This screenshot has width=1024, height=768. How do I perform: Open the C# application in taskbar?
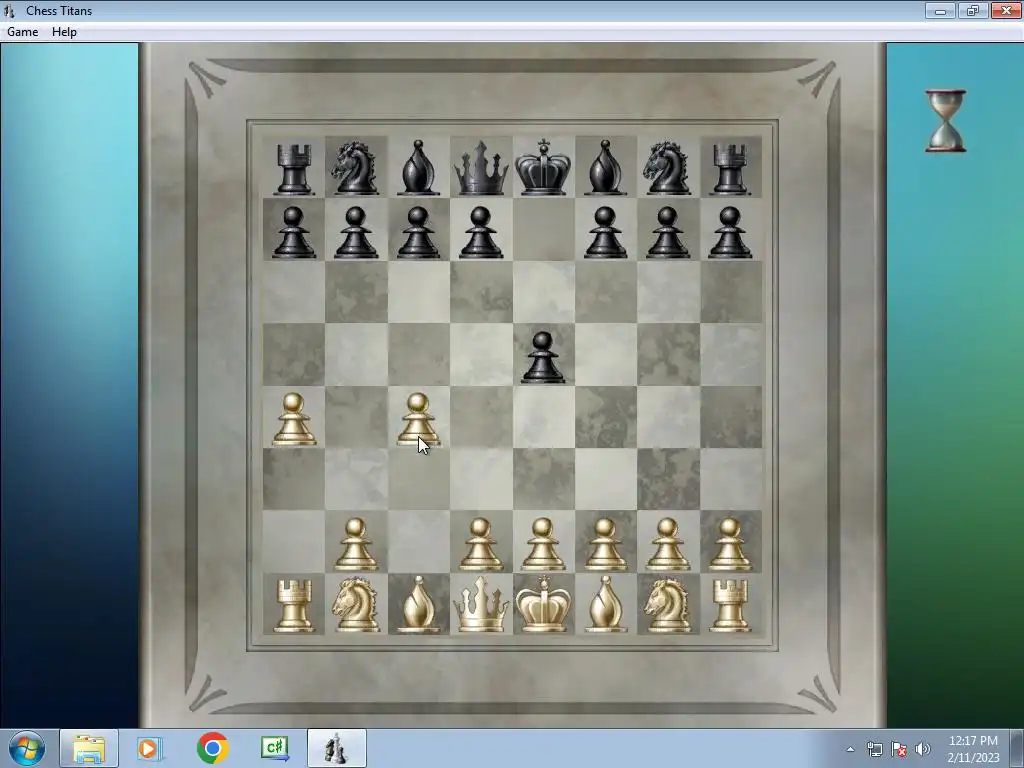[x=274, y=748]
